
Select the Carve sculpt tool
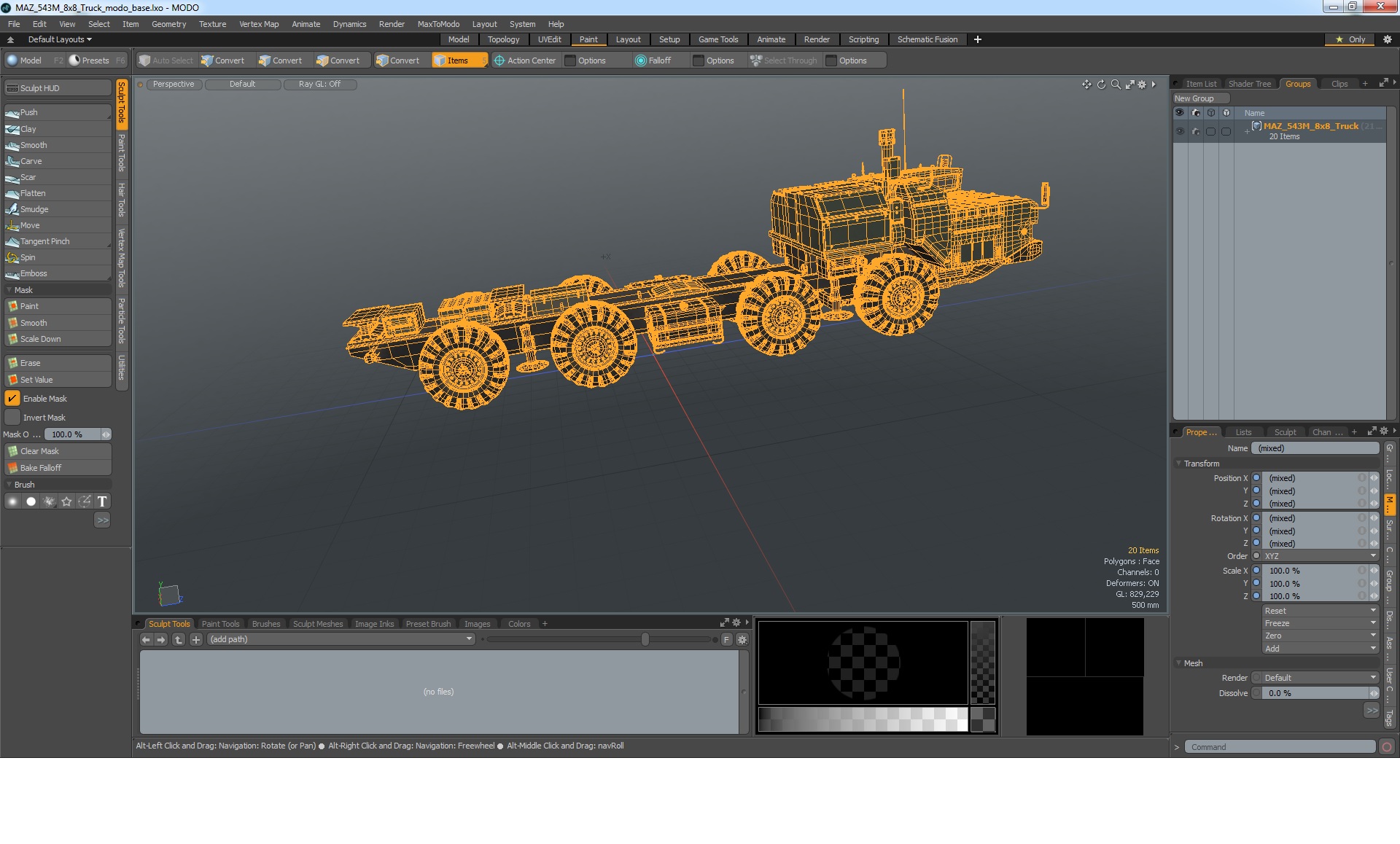[57, 161]
